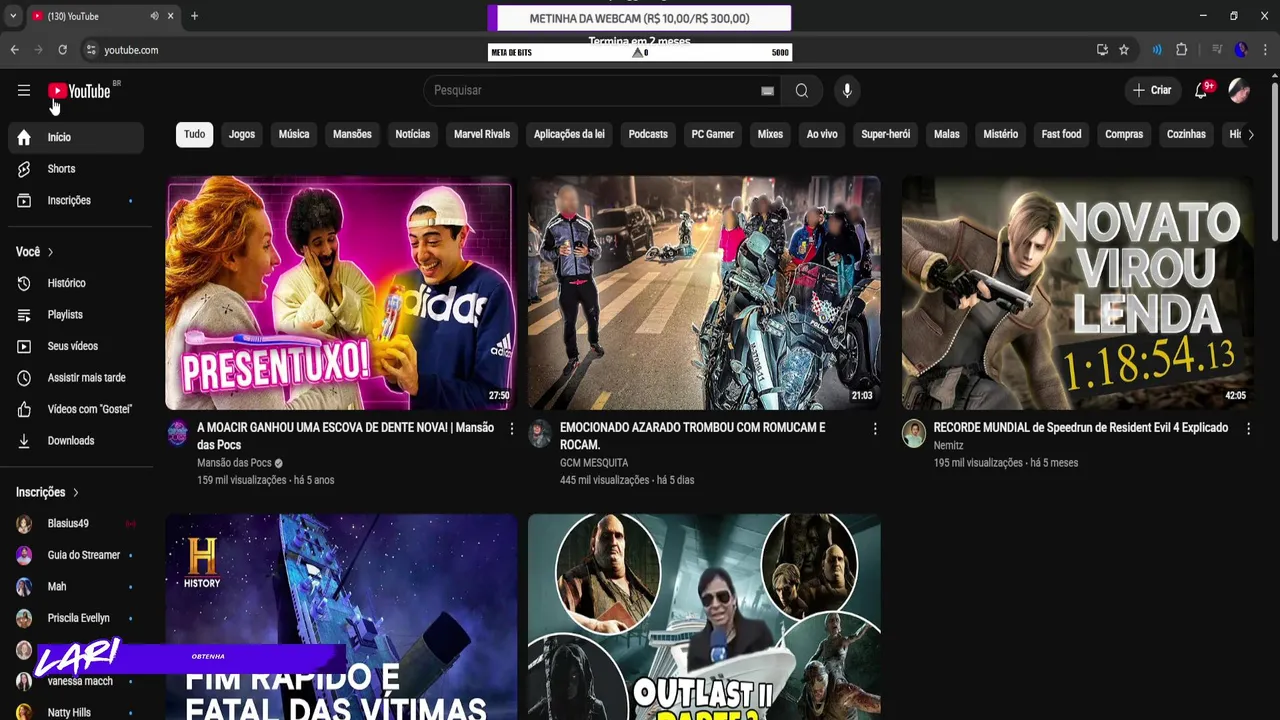The width and height of the screenshot is (1280, 720).
Task: Open the on-screen keyboard icon in search
Action: coord(767,91)
